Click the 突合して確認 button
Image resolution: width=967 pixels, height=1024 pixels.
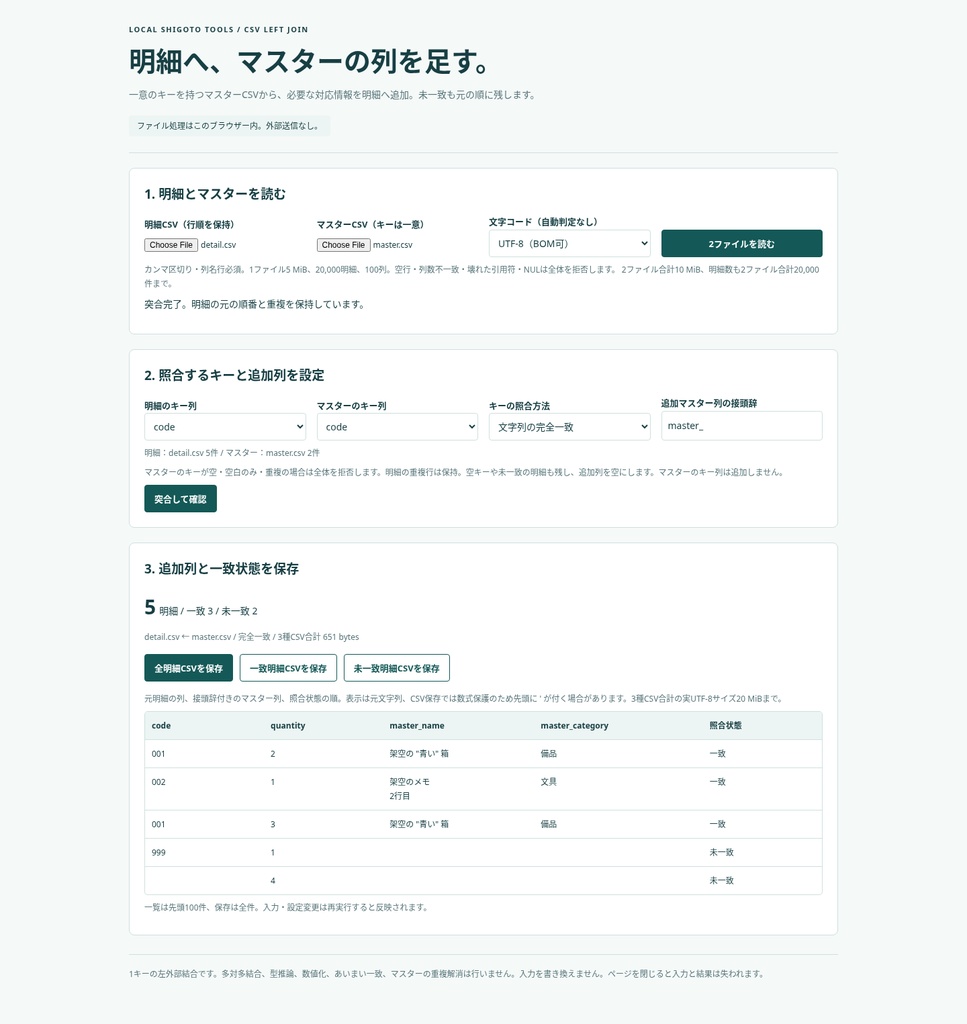(x=180, y=499)
